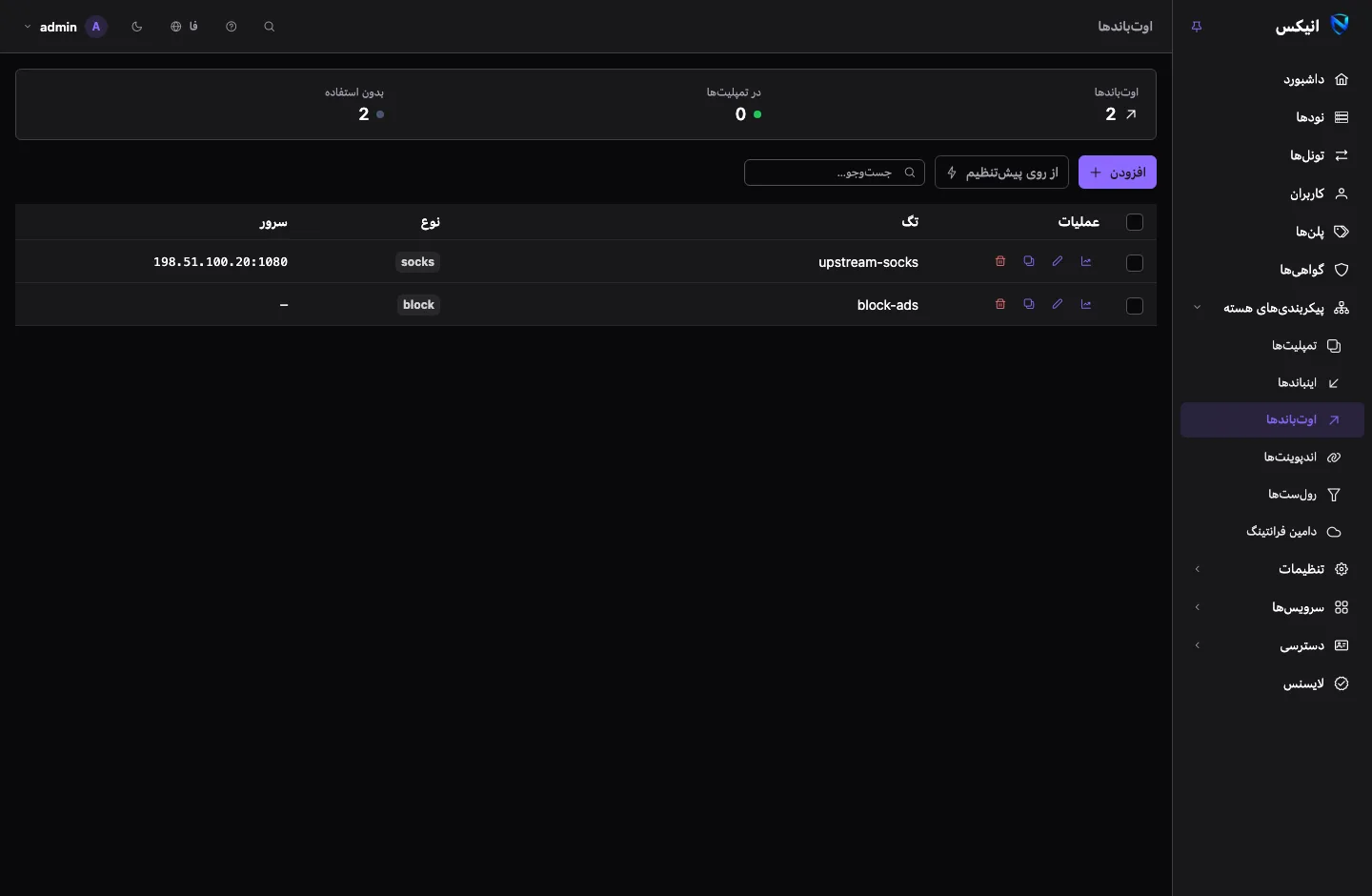Select the block-ads row checkbox
This screenshot has height=896, width=1372.
[x=1135, y=306]
